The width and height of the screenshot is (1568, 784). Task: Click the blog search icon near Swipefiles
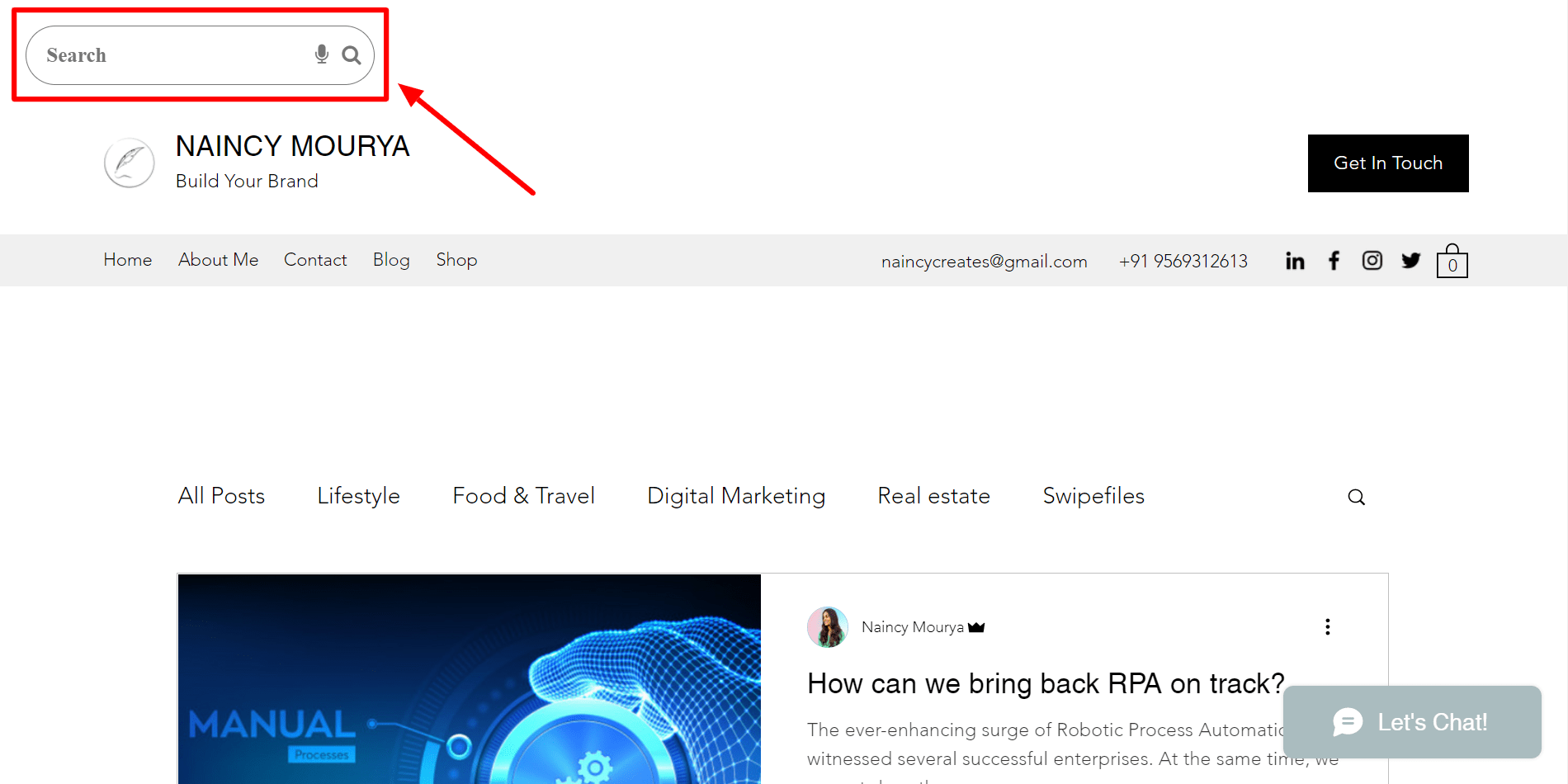1356,496
